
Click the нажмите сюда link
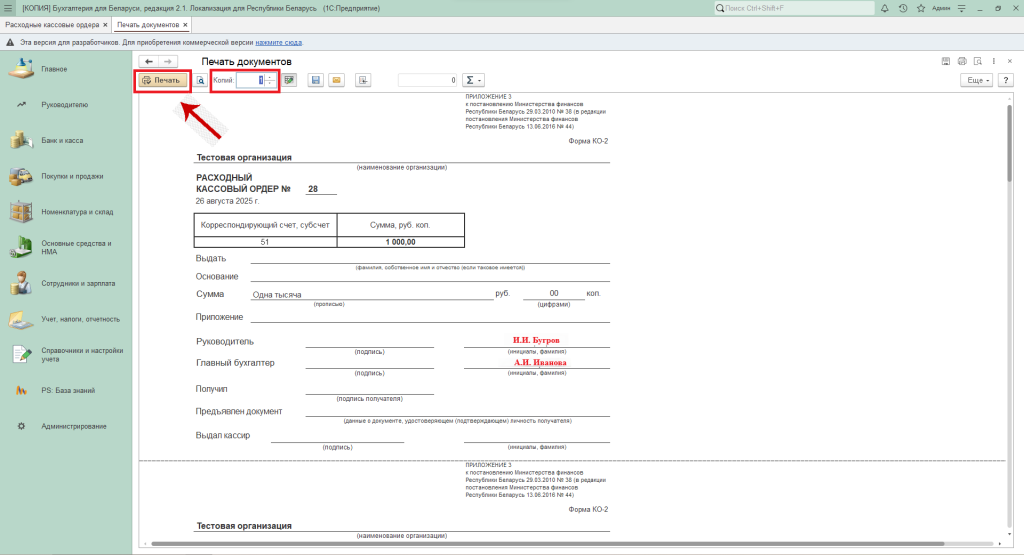pyautogui.click(x=279, y=43)
